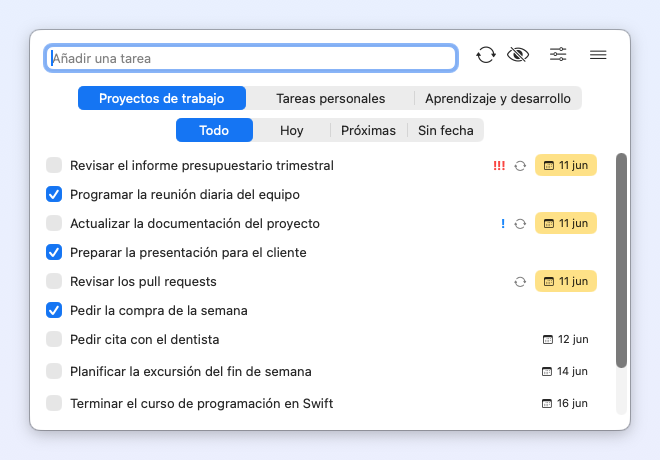This screenshot has width=660, height=460.
Task: Select 'Terminar el curso de programación en Swift' text
Action: tap(202, 404)
